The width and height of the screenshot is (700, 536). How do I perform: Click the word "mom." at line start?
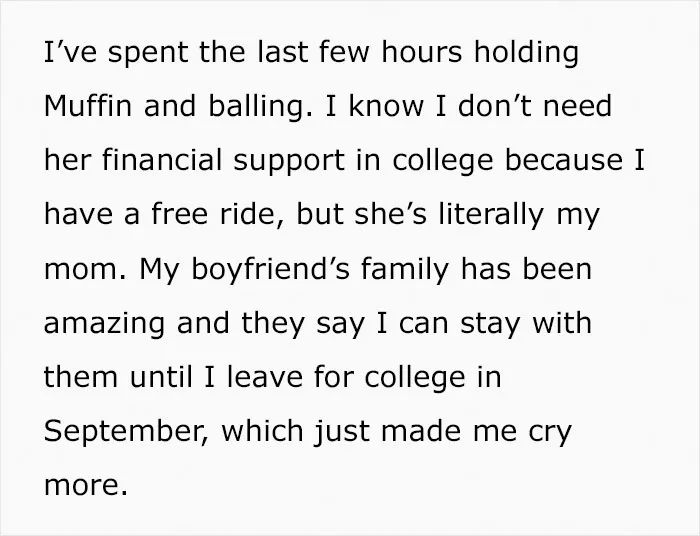coord(86,269)
